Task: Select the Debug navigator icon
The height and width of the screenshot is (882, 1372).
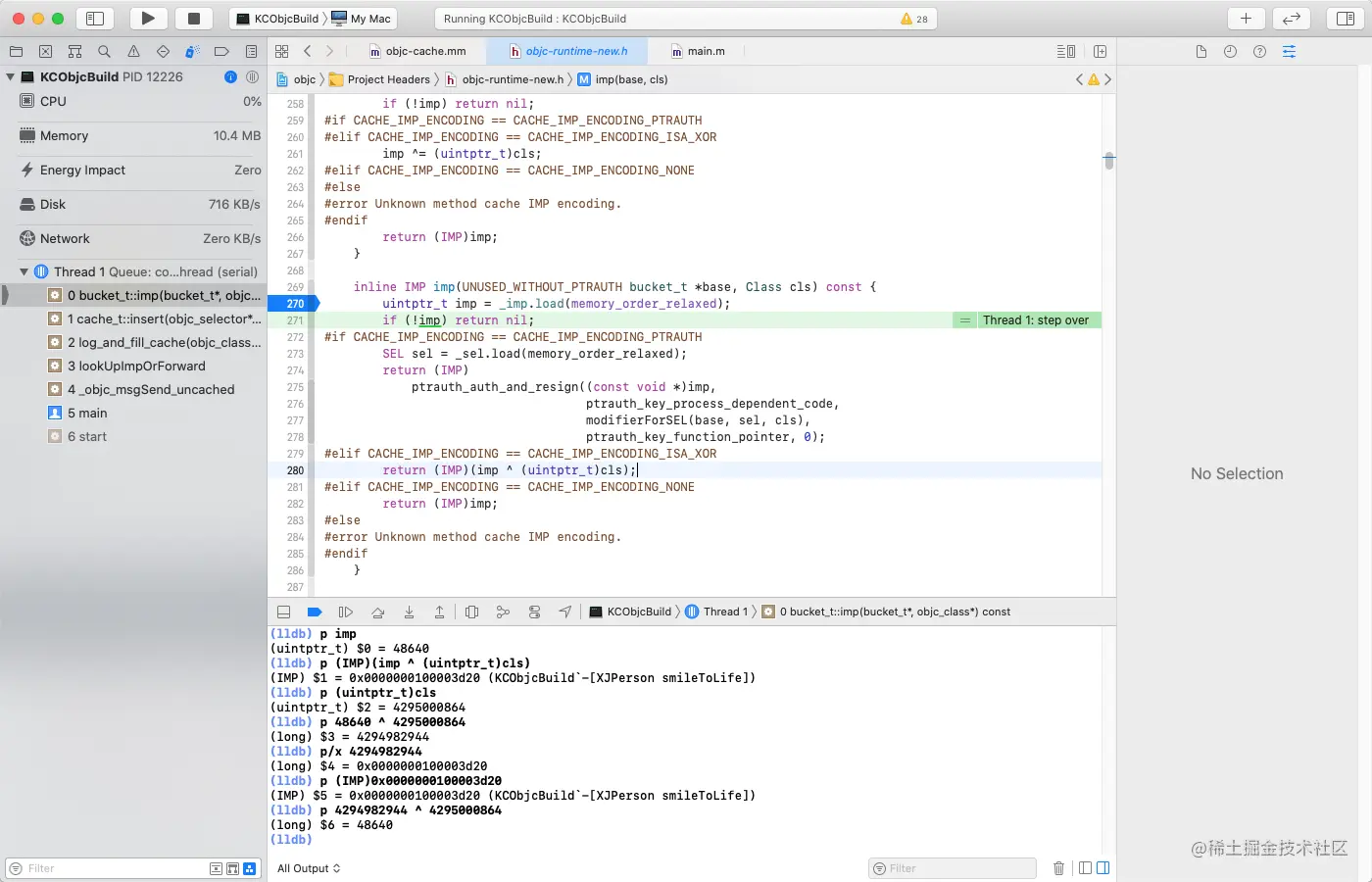Action: coord(192,51)
